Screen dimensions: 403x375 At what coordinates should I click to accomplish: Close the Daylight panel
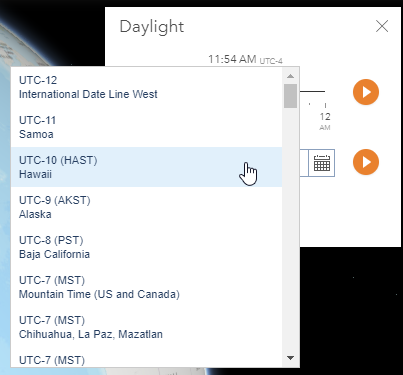click(x=382, y=26)
